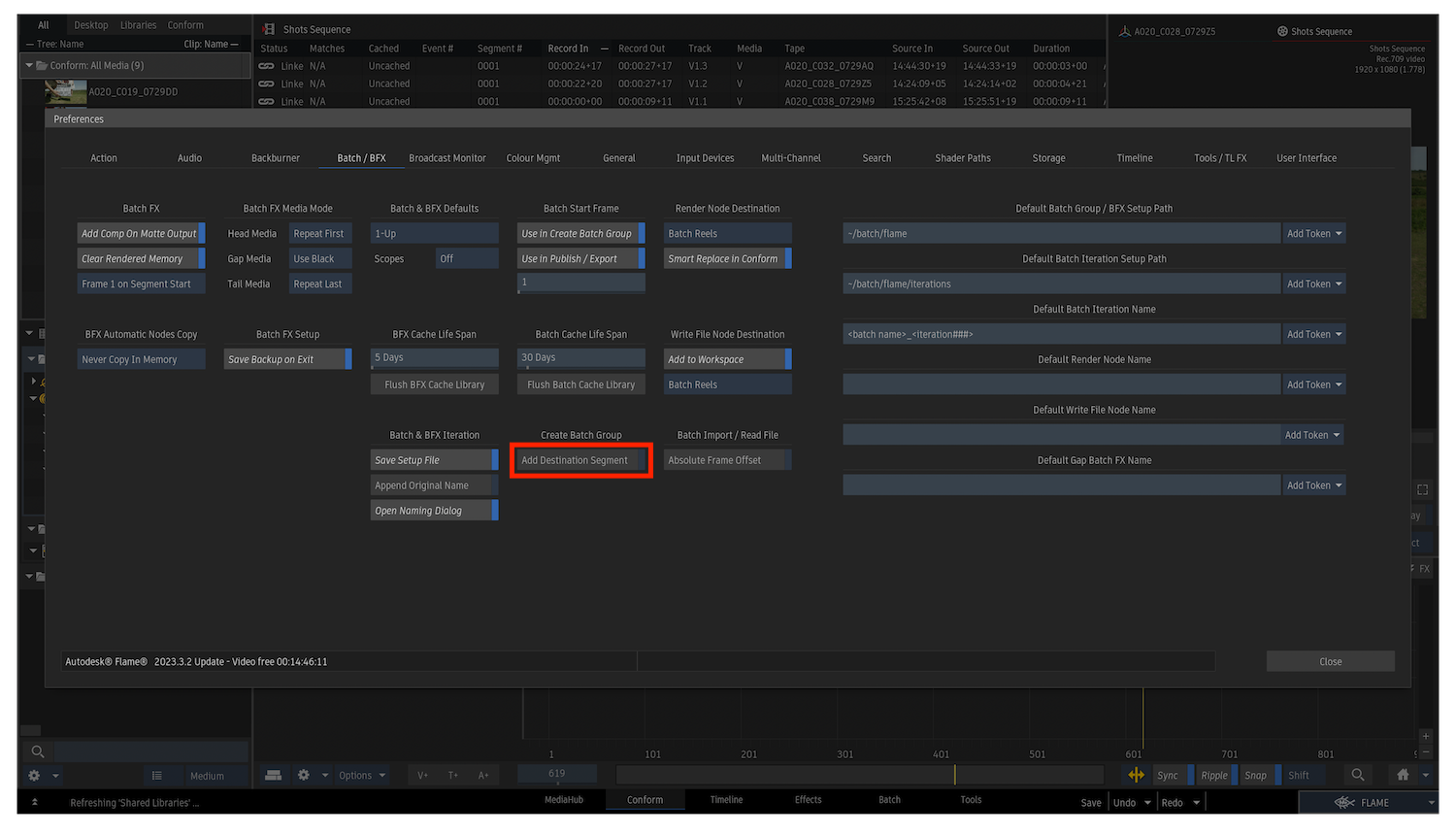Viewport: 1456px width, 834px height.
Task: Click the Default Batch Iteration Name field
Action: pyautogui.click(x=1062, y=334)
